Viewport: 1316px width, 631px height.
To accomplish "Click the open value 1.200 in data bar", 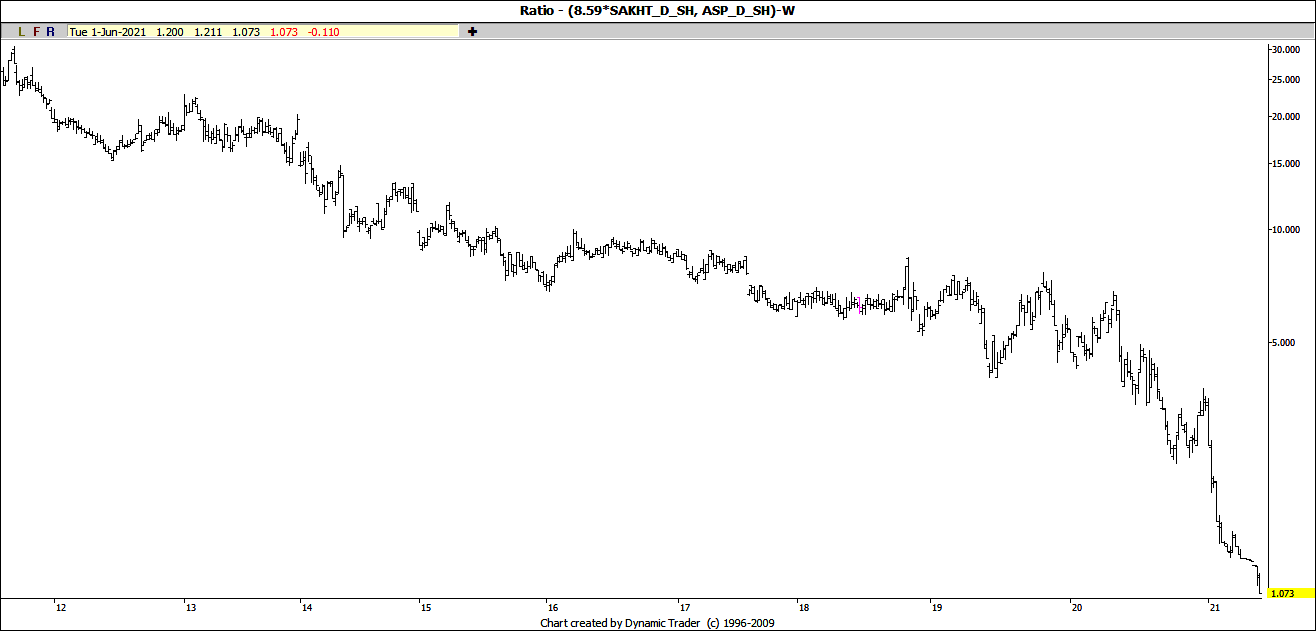I will (x=171, y=32).
